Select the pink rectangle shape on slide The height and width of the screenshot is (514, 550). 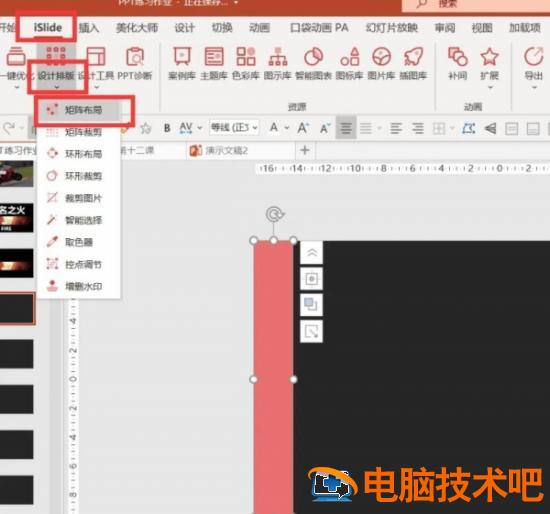point(274,377)
